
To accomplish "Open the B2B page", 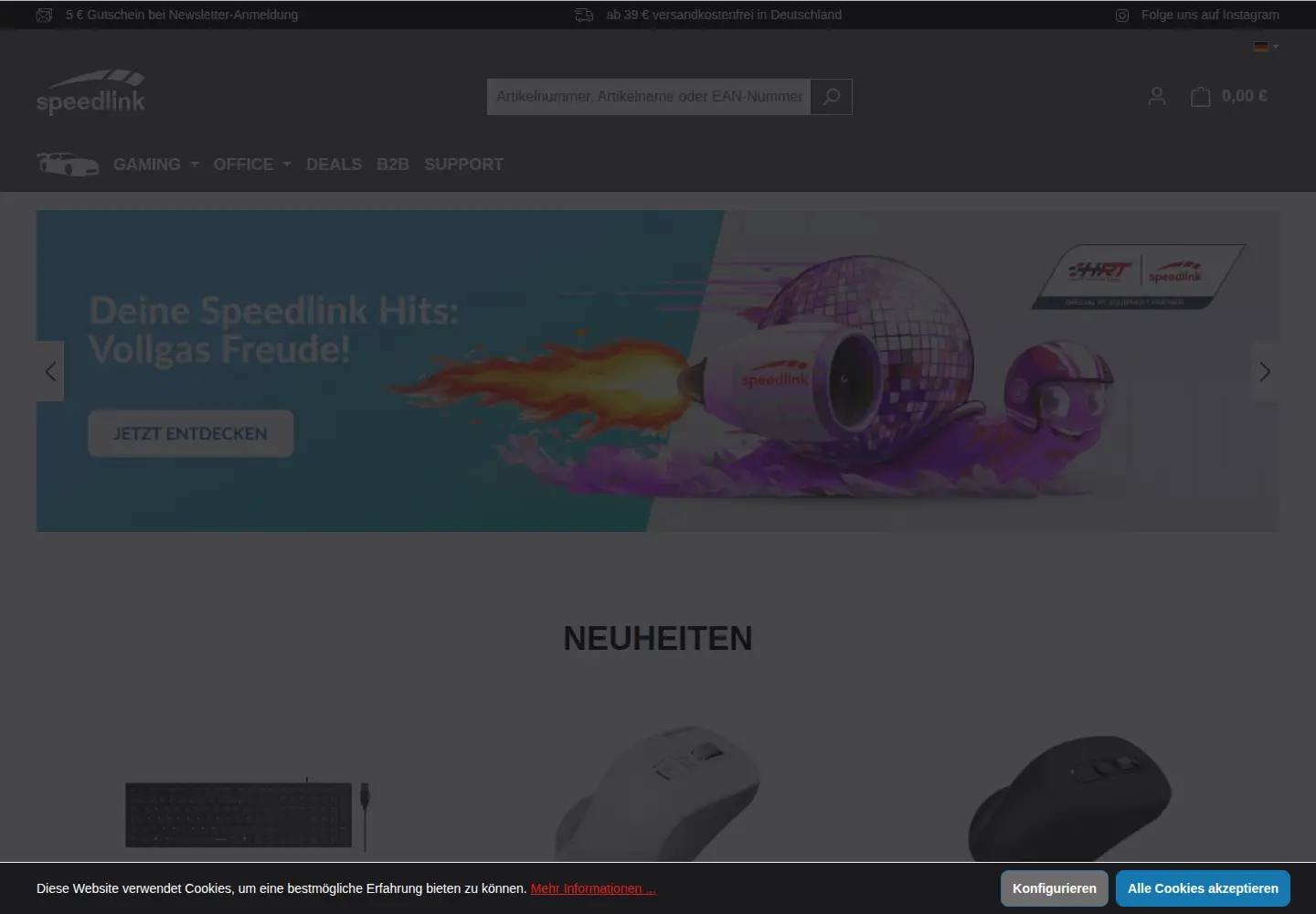I will pos(393,165).
